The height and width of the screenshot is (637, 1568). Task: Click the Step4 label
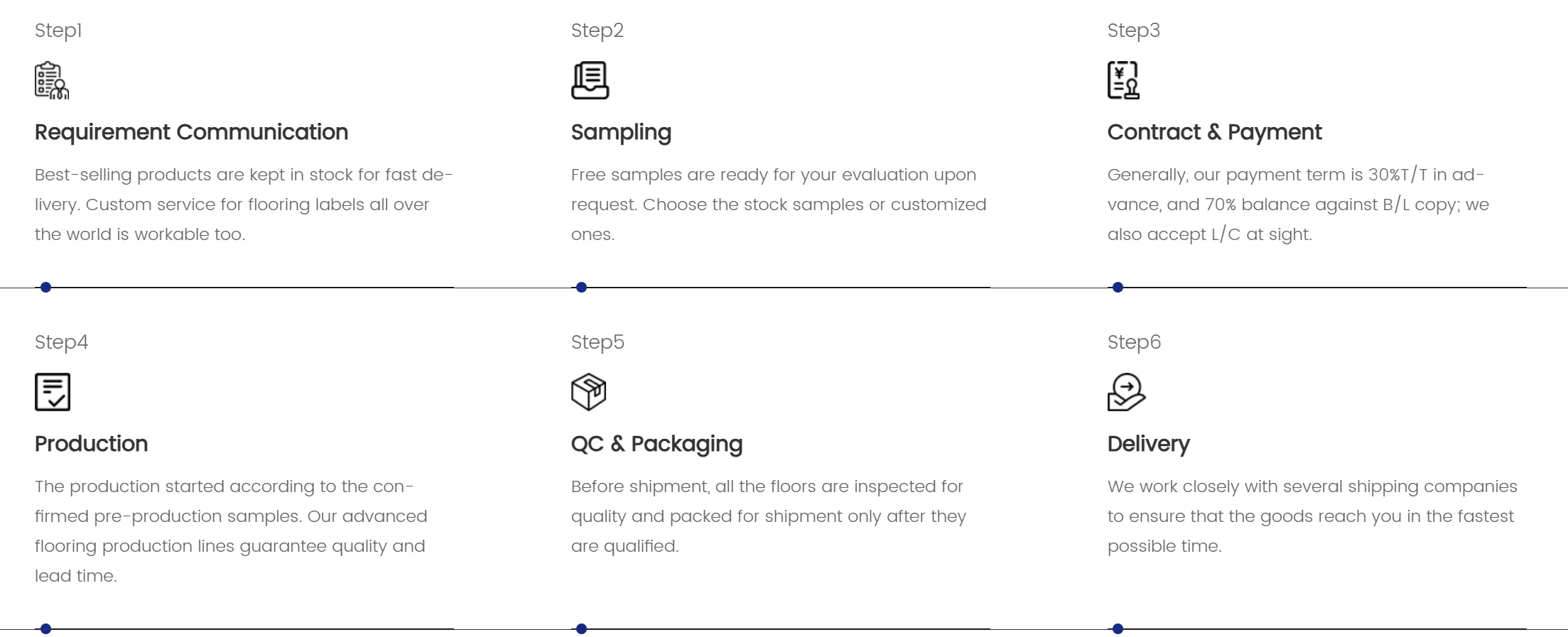click(61, 343)
